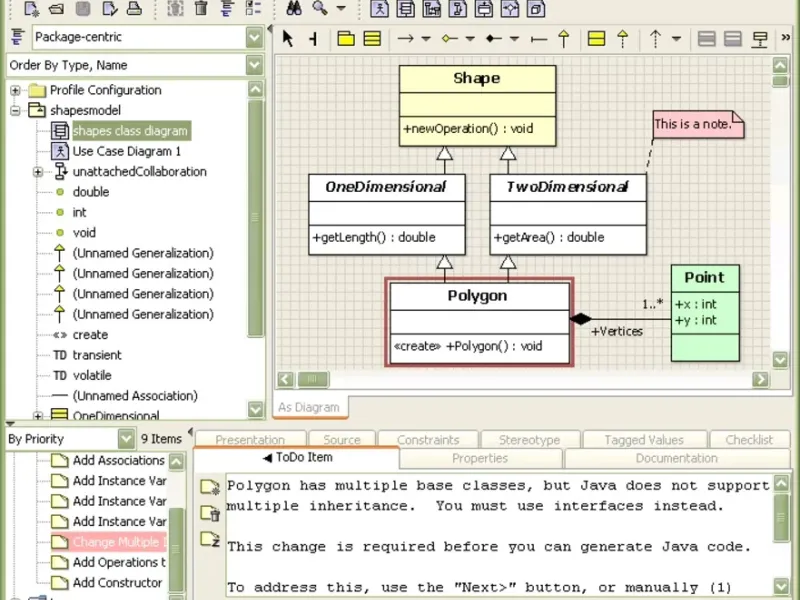Expand the Profile Configuration tree node

(x=15, y=91)
